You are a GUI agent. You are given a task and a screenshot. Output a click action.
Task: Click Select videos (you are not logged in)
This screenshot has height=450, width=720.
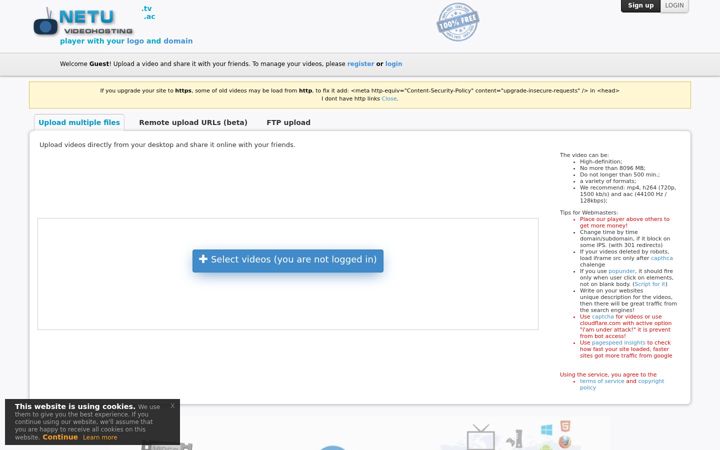[288, 260]
